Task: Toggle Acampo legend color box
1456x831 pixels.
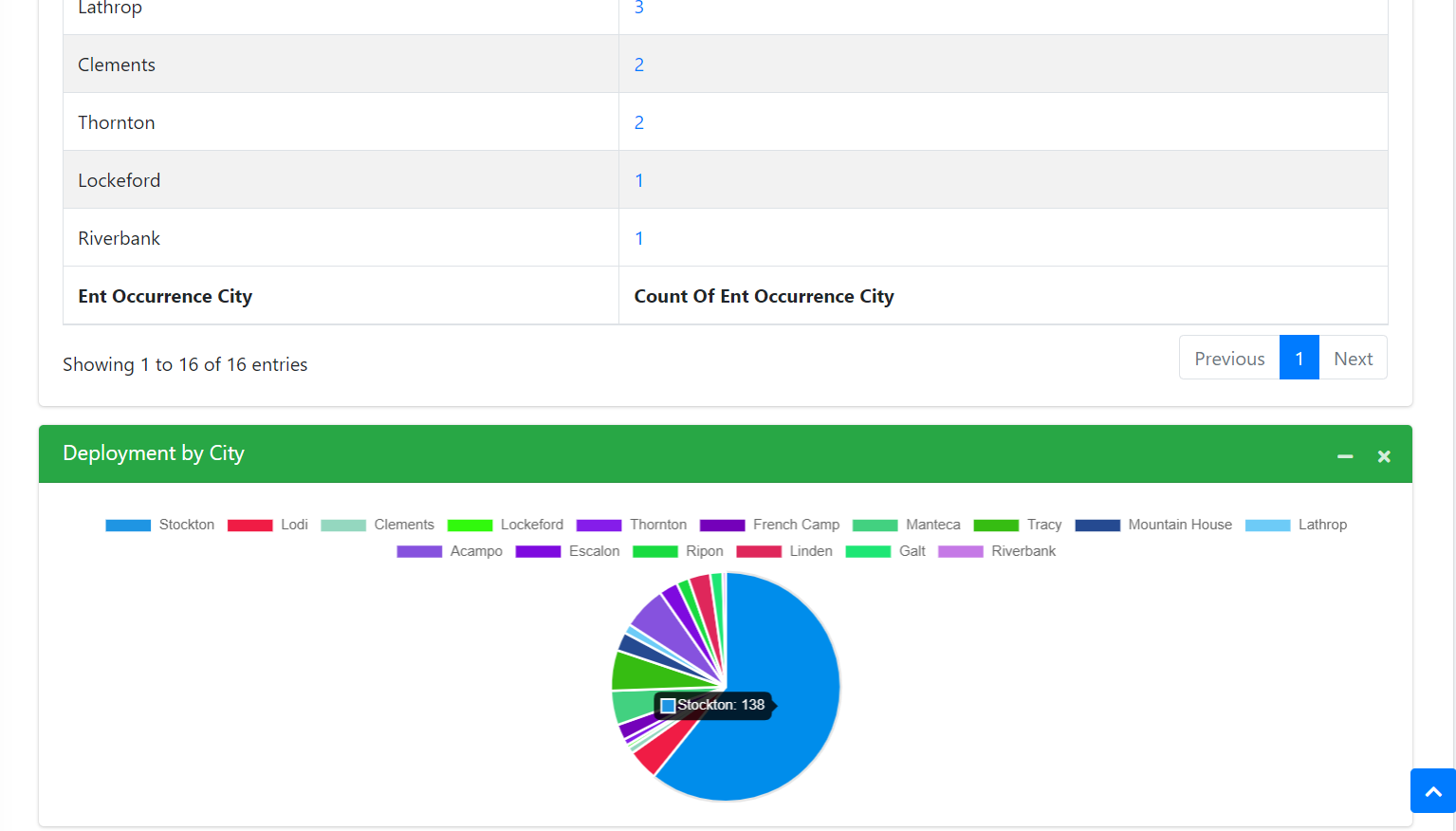Action: pos(419,551)
